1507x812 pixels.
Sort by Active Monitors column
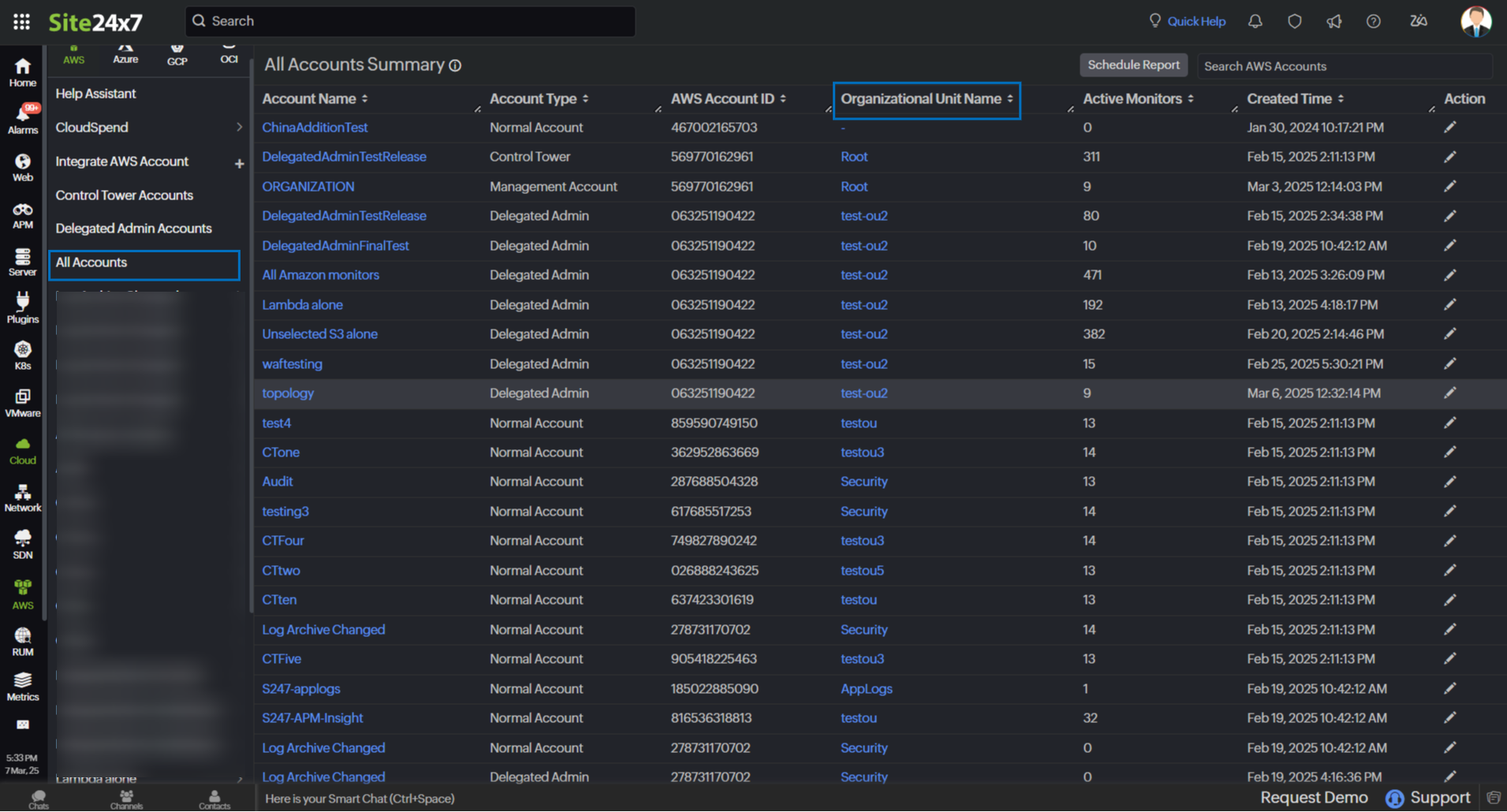(1190, 99)
